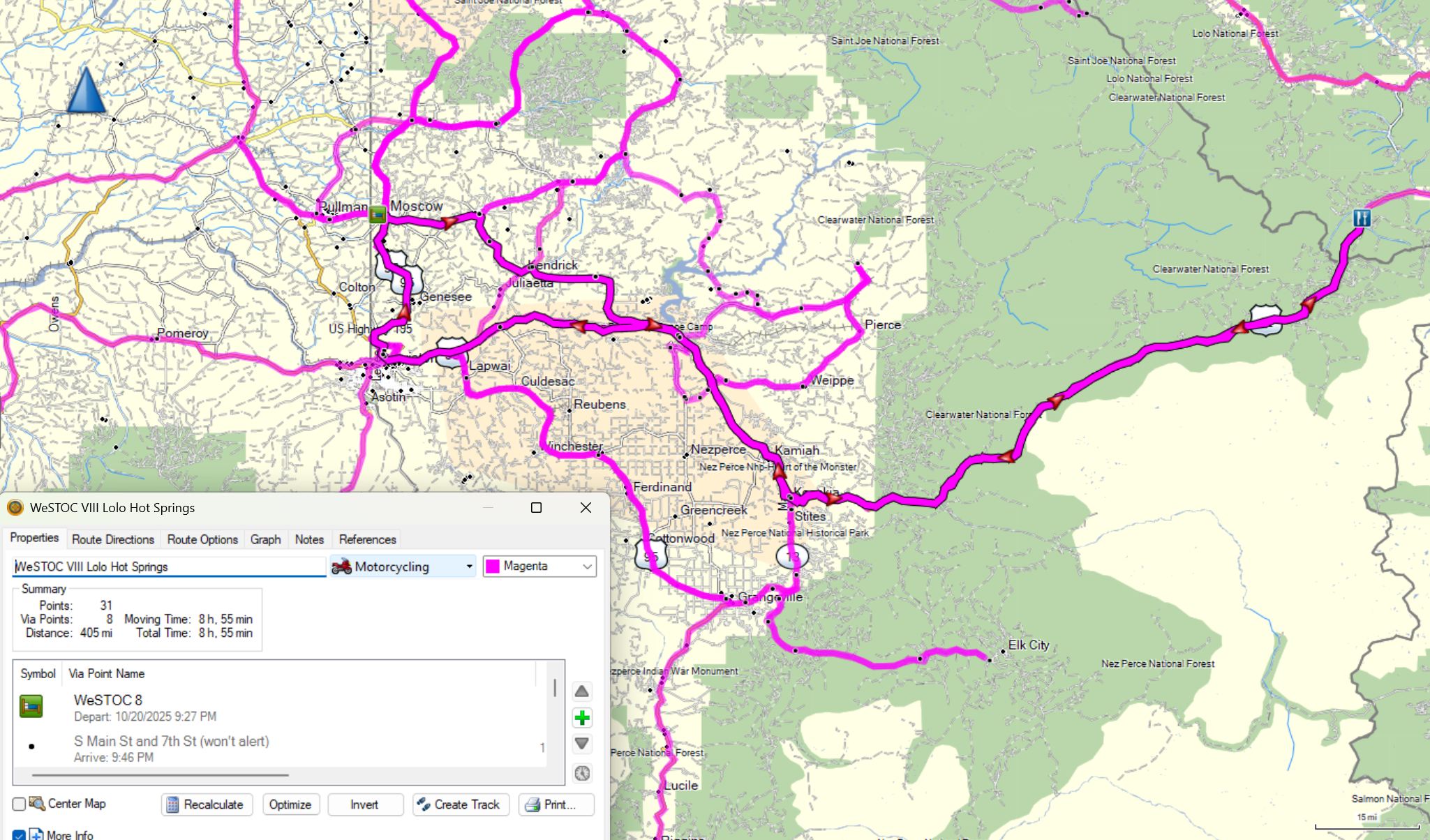
Task: Click the route name text field
Action: pos(169,567)
